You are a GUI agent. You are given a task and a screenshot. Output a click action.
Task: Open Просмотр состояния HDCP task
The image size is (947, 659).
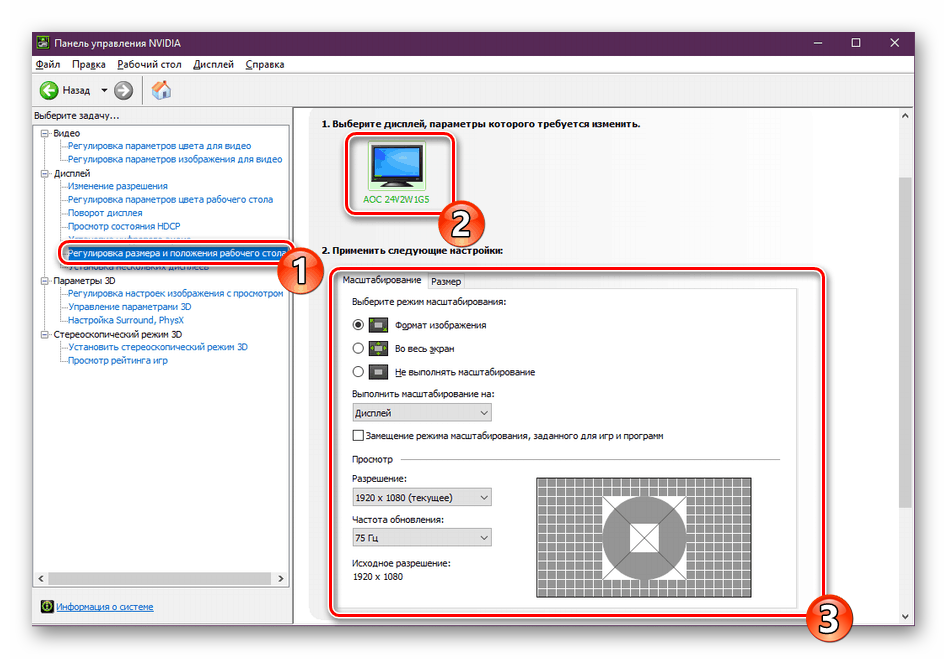click(x=124, y=226)
